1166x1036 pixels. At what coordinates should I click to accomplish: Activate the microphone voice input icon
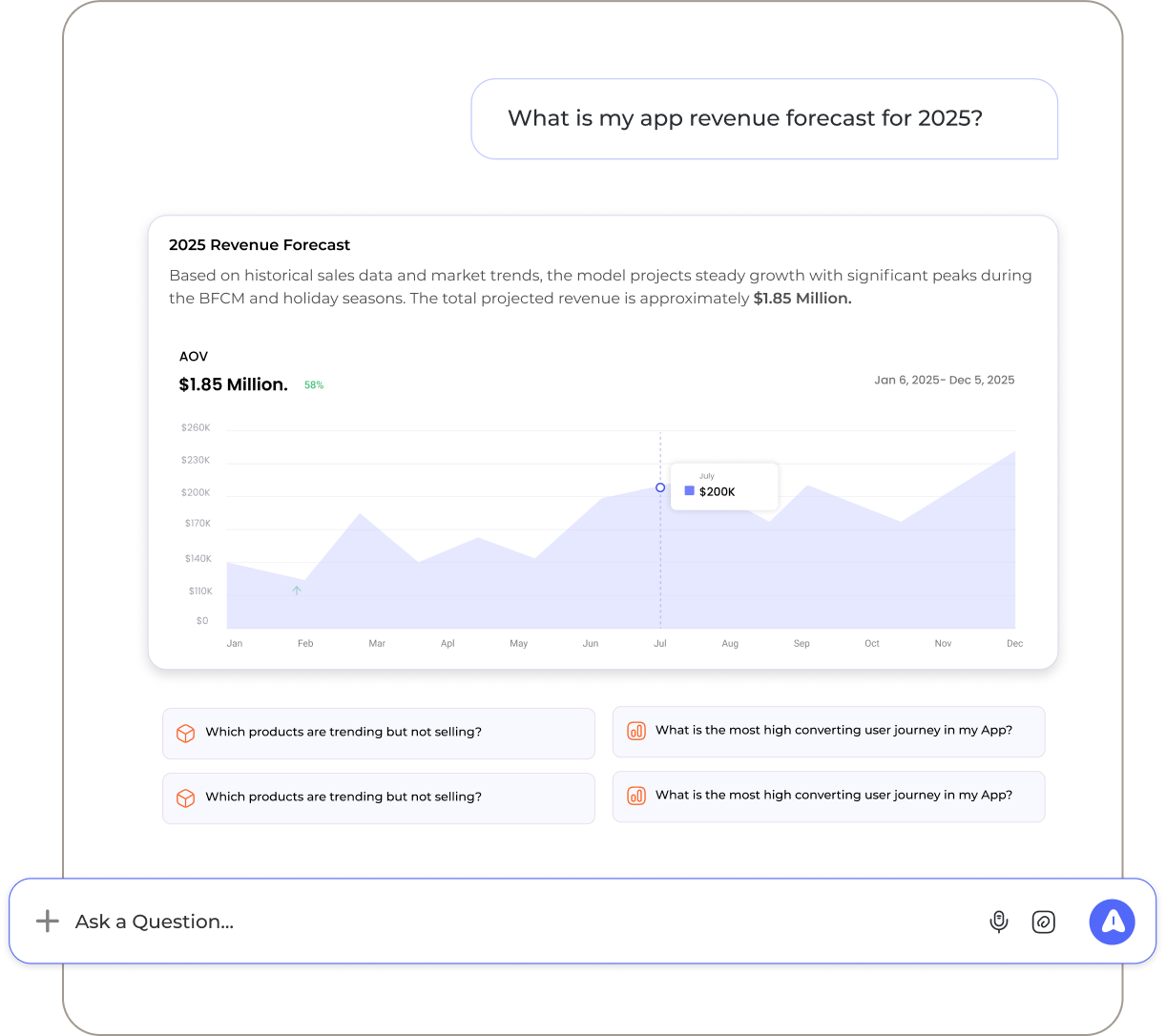(998, 922)
